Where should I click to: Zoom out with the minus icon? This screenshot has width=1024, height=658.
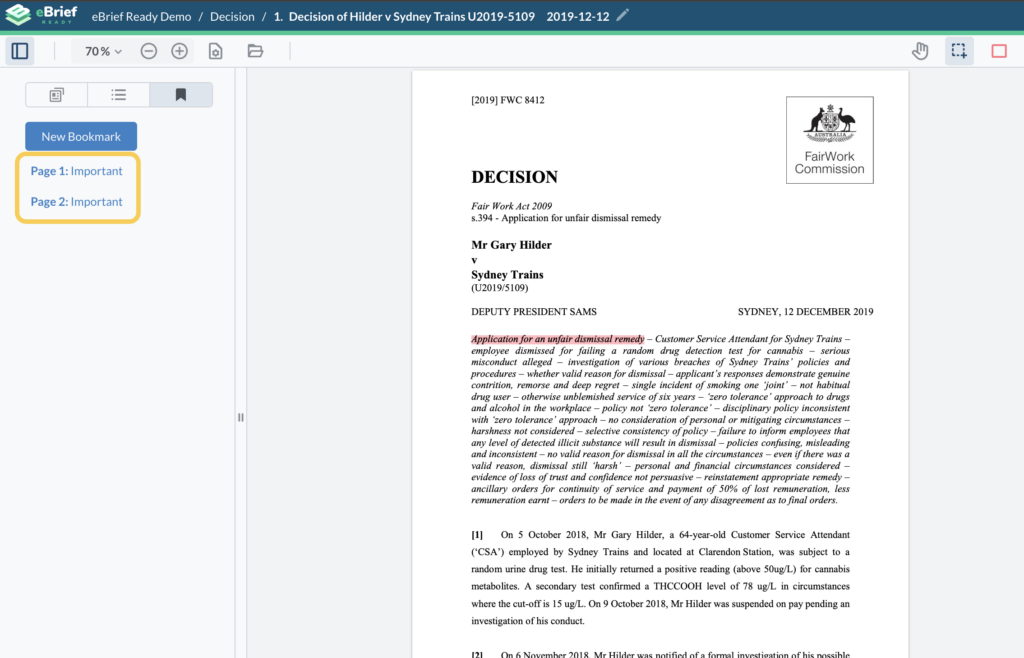(149, 51)
